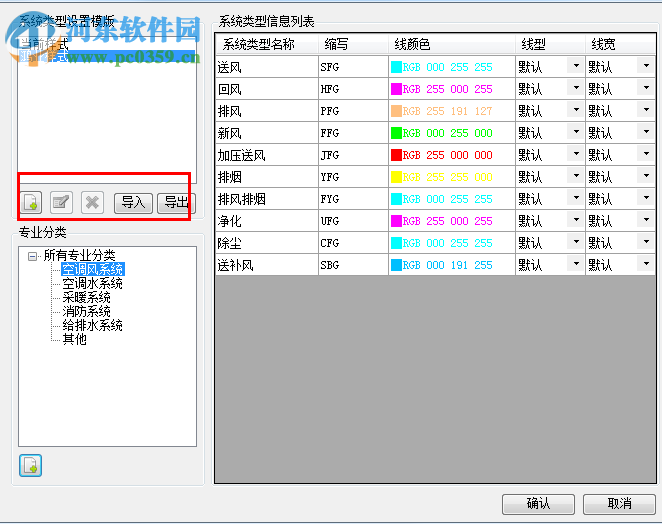
Task: Select 采暖系统 in the category tree
Action: [x=87, y=297]
